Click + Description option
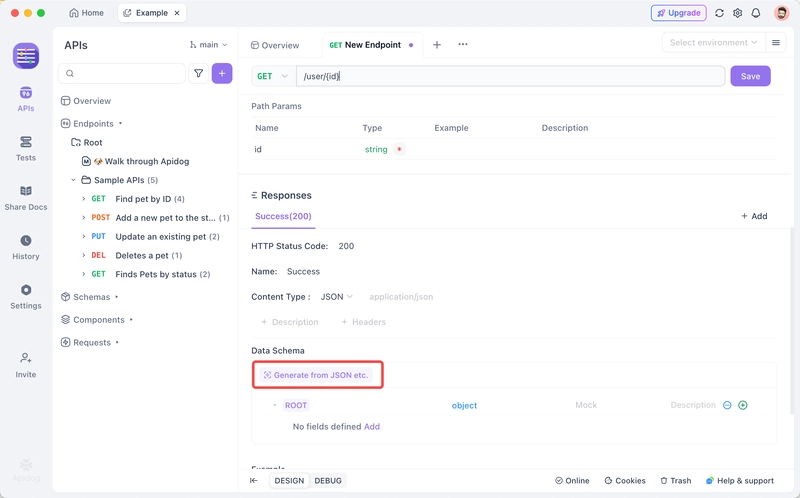 [x=290, y=322]
